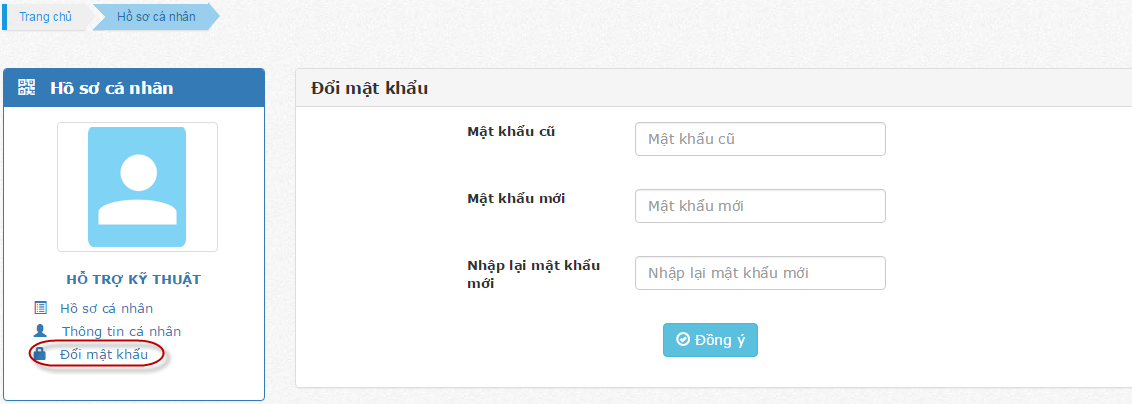
Task: Focus the Mật khẩu cũ input field
Action: (x=760, y=139)
